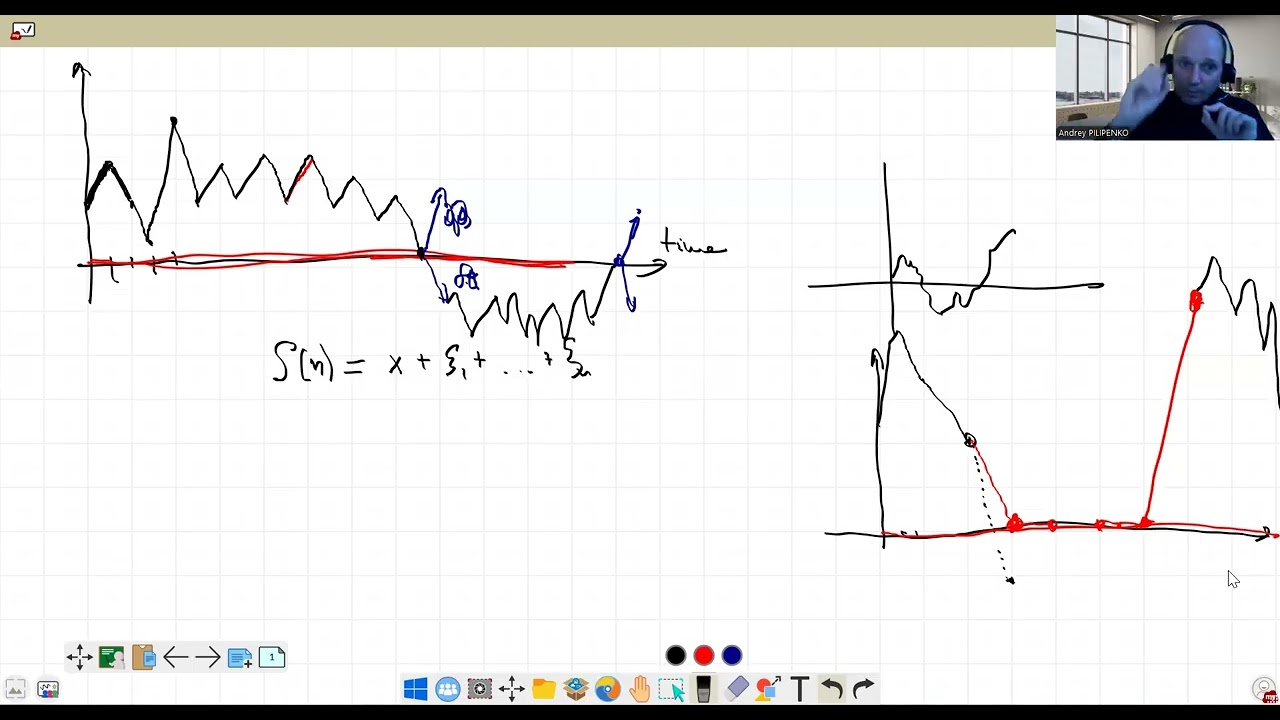The image size is (1280, 720).
Task: Open the participants group icon
Action: (448, 689)
